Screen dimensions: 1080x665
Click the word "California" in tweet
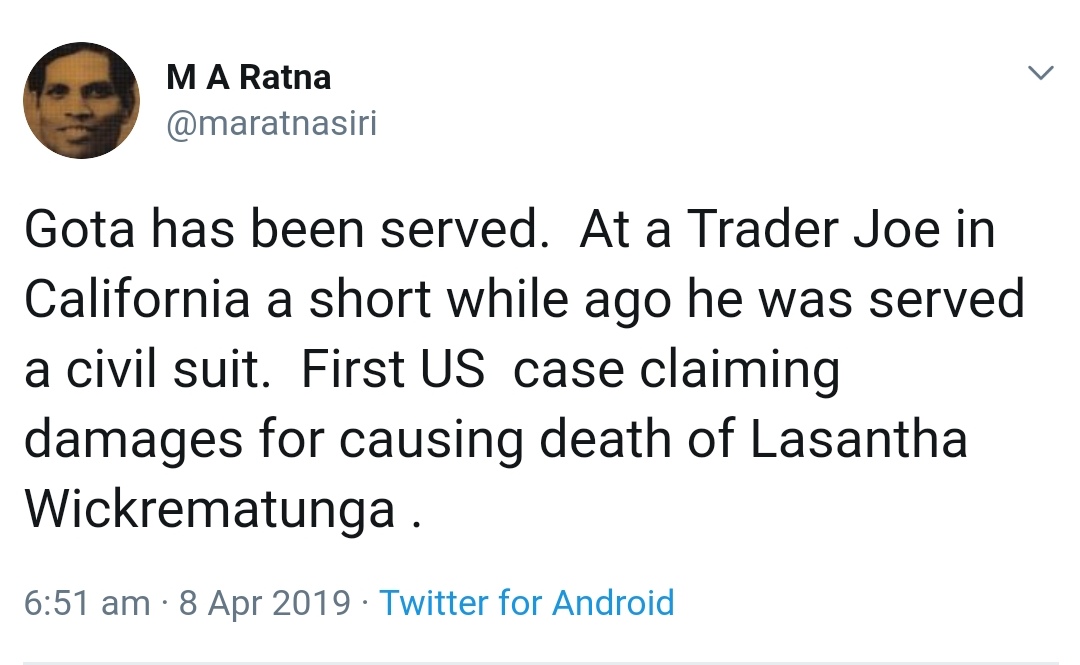pos(137,301)
